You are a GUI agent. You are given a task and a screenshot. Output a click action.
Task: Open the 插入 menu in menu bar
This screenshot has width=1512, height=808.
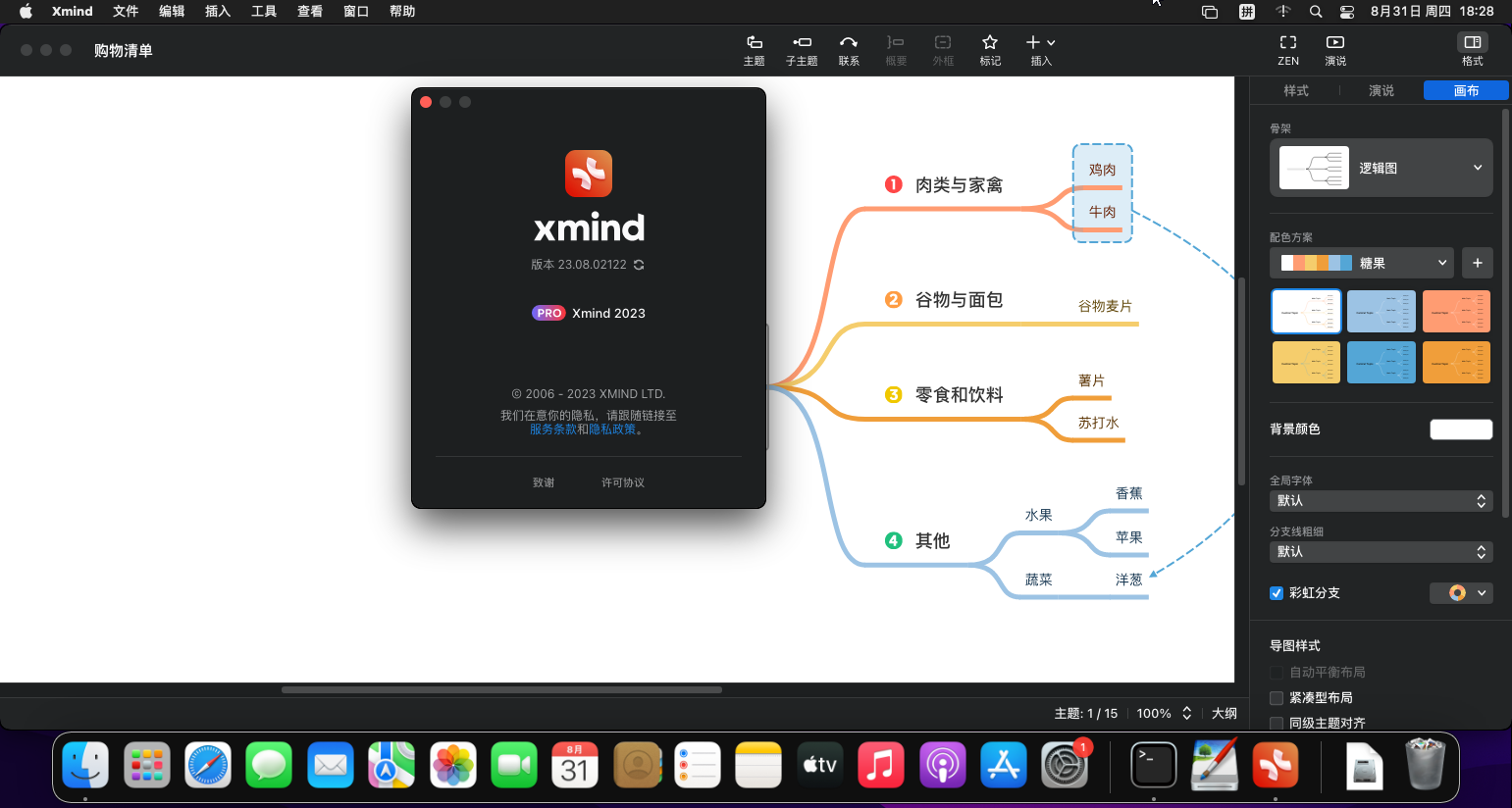[x=218, y=12]
